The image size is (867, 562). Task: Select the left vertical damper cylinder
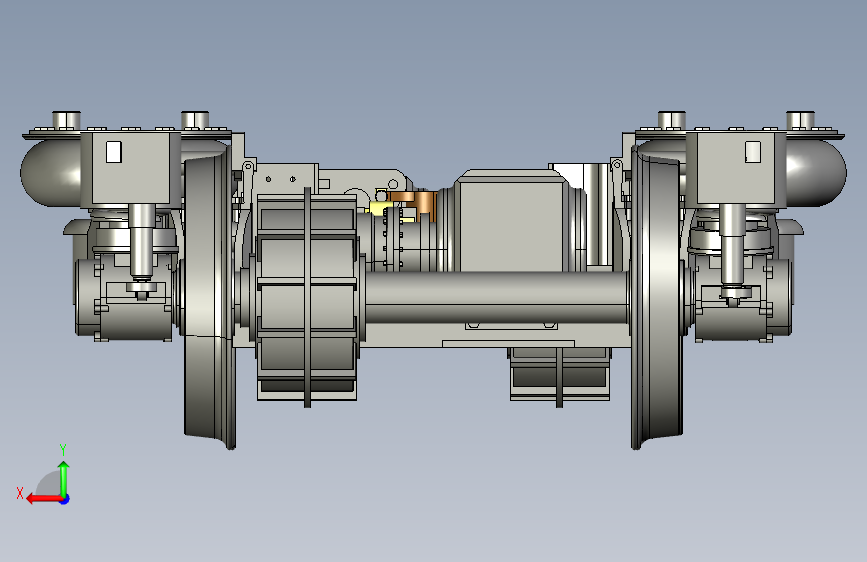click(x=142, y=241)
